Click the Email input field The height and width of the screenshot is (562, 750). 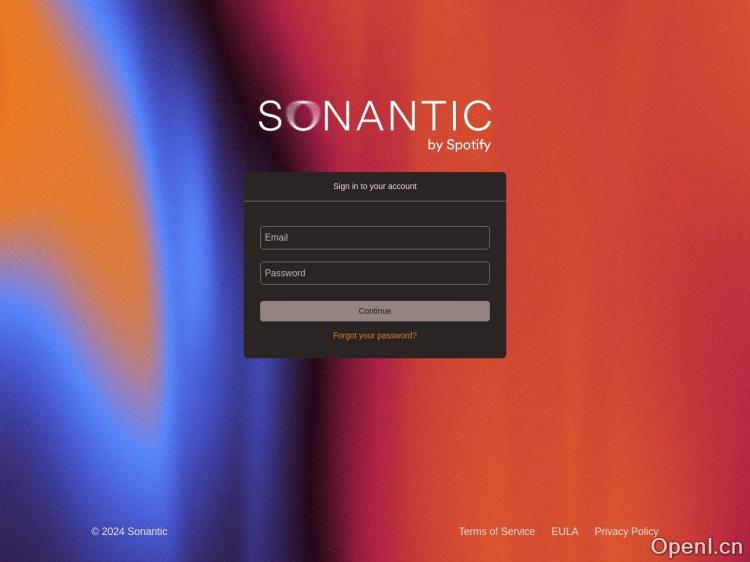click(375, 238)
